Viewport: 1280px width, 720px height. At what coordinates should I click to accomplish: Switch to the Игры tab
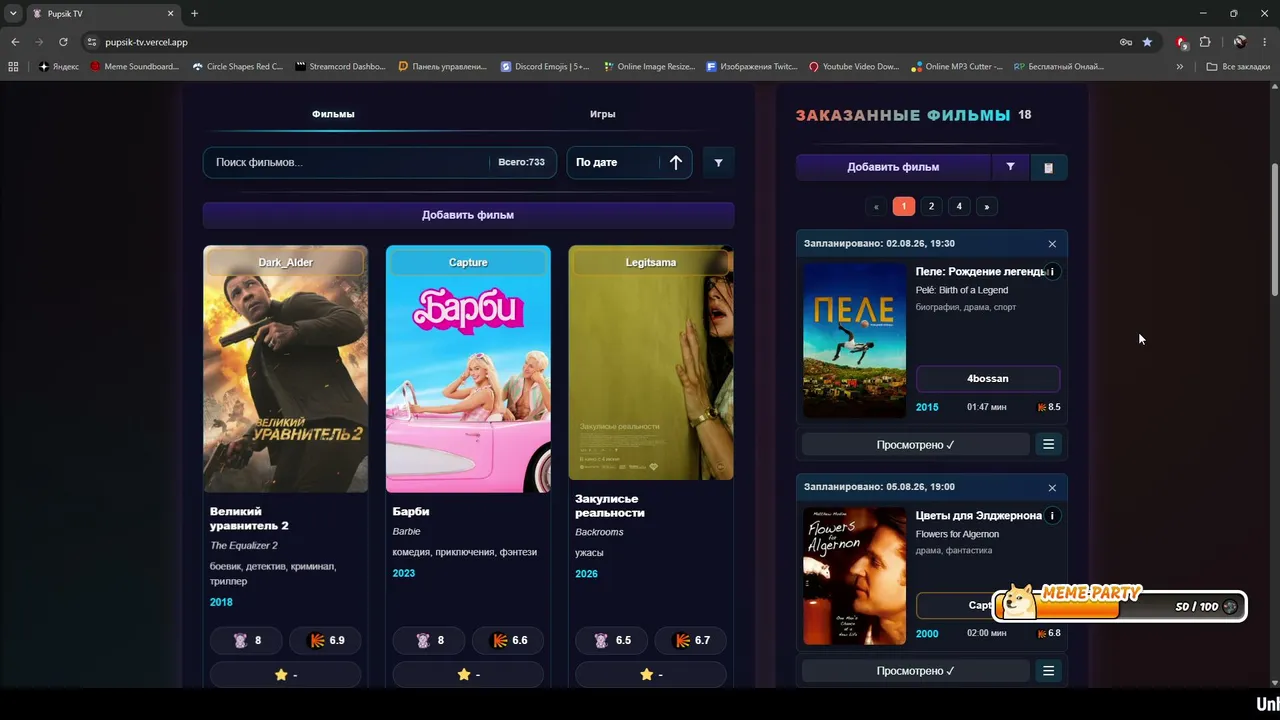602,114
